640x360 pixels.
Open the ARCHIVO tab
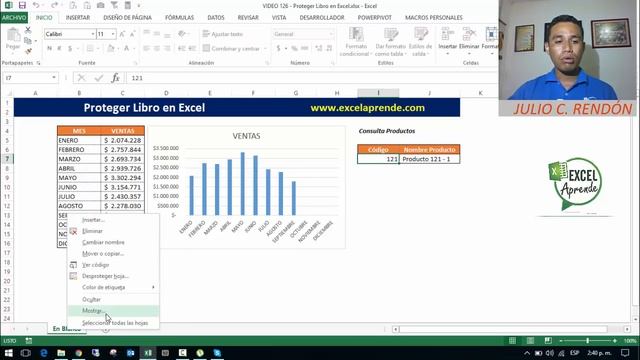point(14,18)
